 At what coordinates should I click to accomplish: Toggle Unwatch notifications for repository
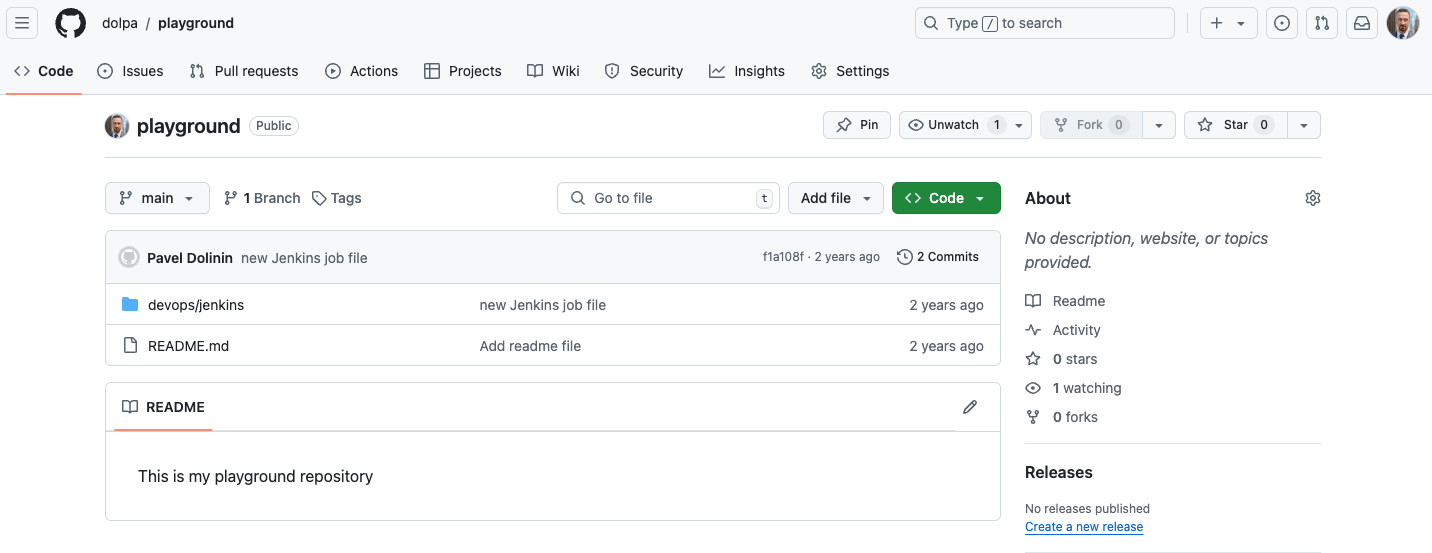point(953,125)
